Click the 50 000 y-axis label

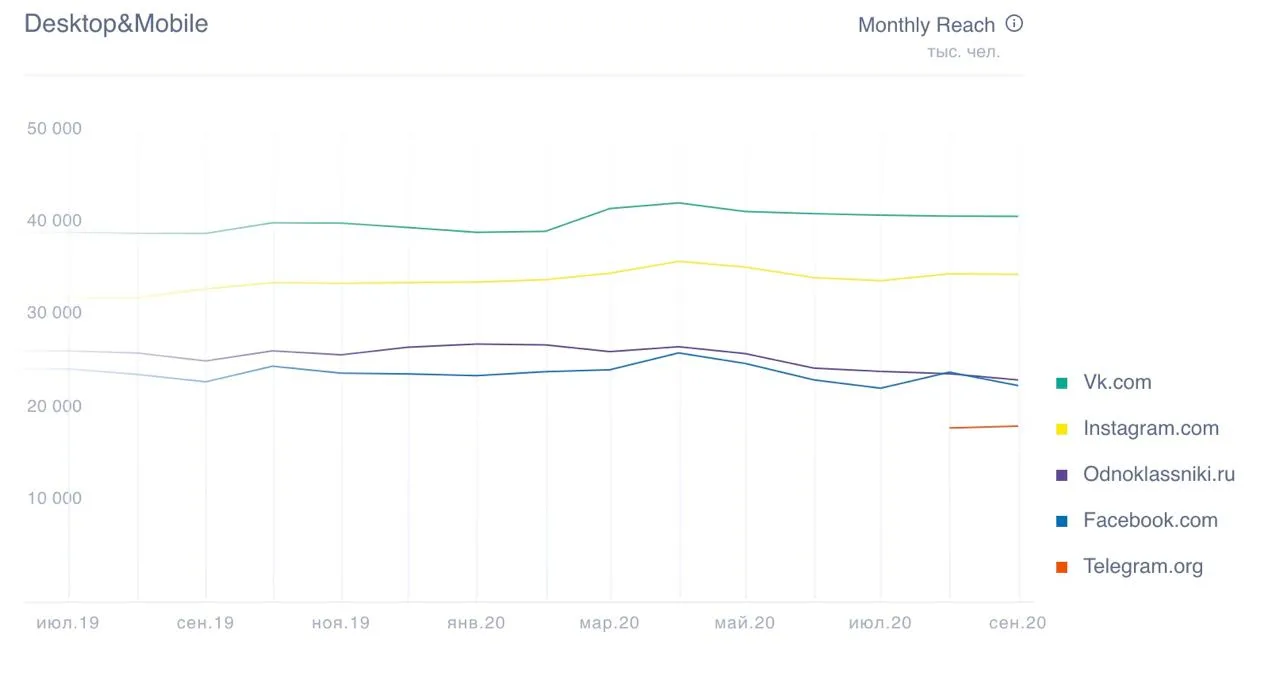pos(54,129)
